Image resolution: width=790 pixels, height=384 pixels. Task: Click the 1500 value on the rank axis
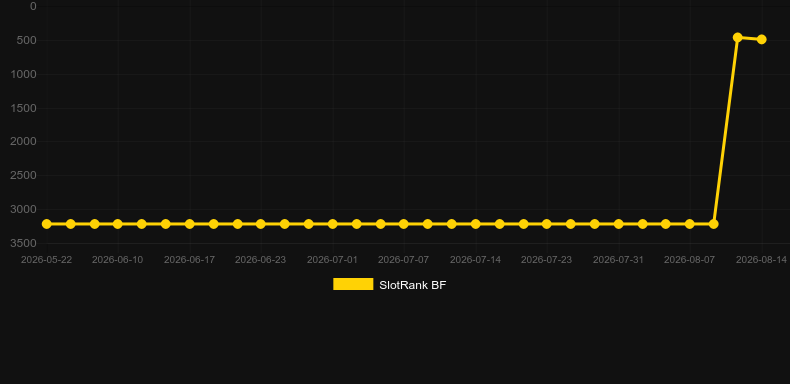pos(23,108)
